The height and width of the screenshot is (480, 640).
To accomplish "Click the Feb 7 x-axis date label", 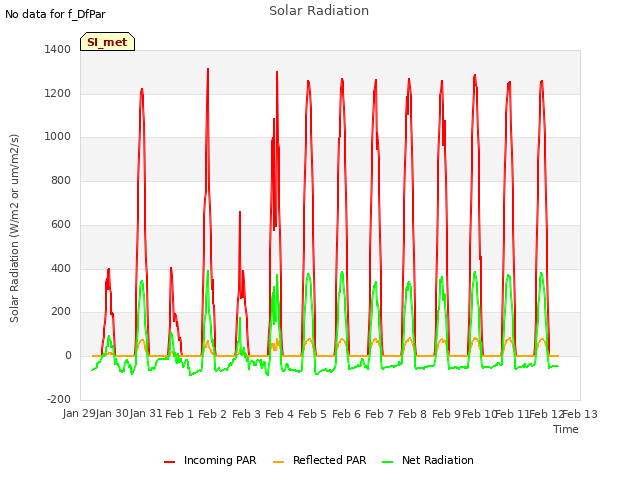I will click(379, 414).
